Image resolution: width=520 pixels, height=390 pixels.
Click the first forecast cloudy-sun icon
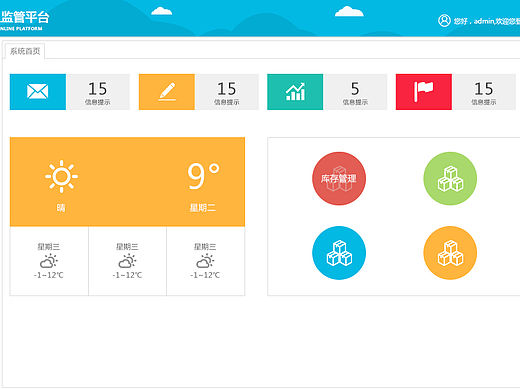click(x=49, y=261)
